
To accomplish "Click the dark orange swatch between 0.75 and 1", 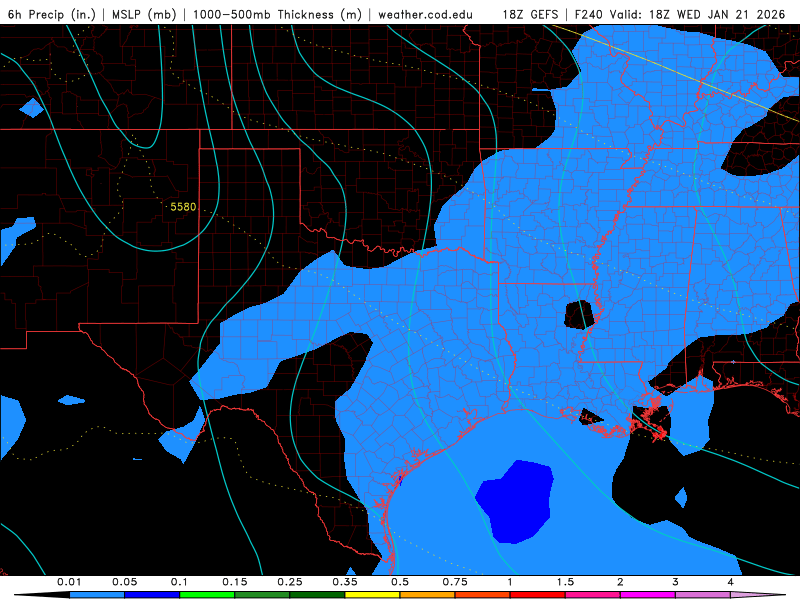I will pos(483,595).
